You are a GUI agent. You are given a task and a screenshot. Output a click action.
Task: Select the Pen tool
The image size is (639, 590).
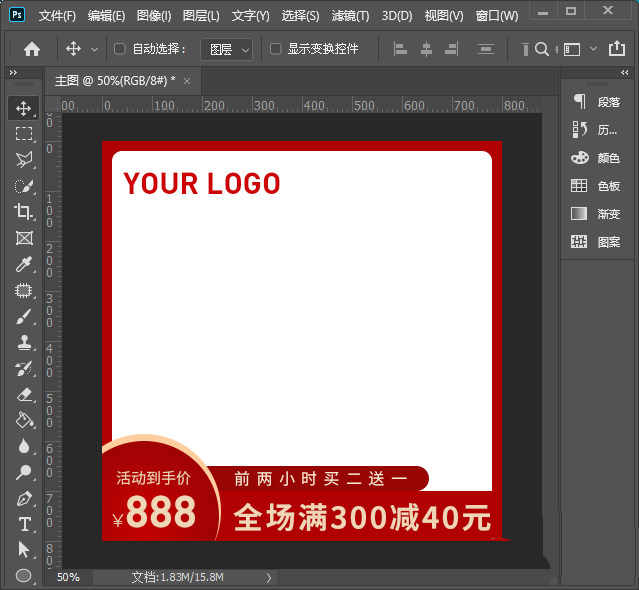pyautogui.click(x=24, y=499)
